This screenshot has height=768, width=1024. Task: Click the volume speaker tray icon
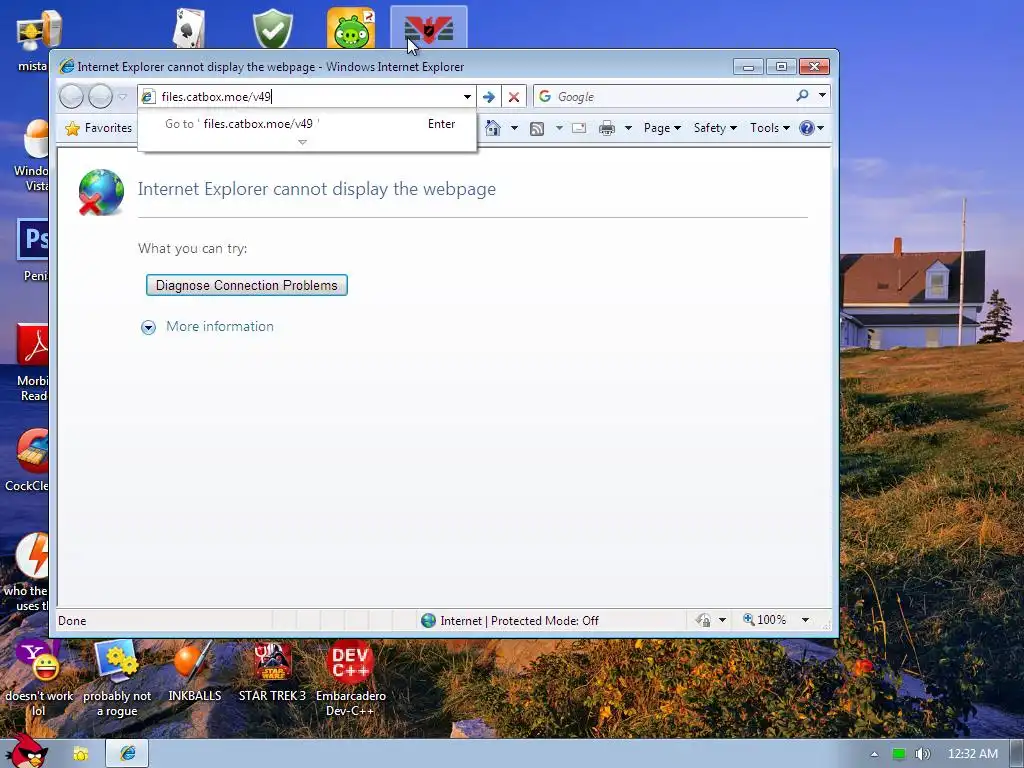click(922, 754)
